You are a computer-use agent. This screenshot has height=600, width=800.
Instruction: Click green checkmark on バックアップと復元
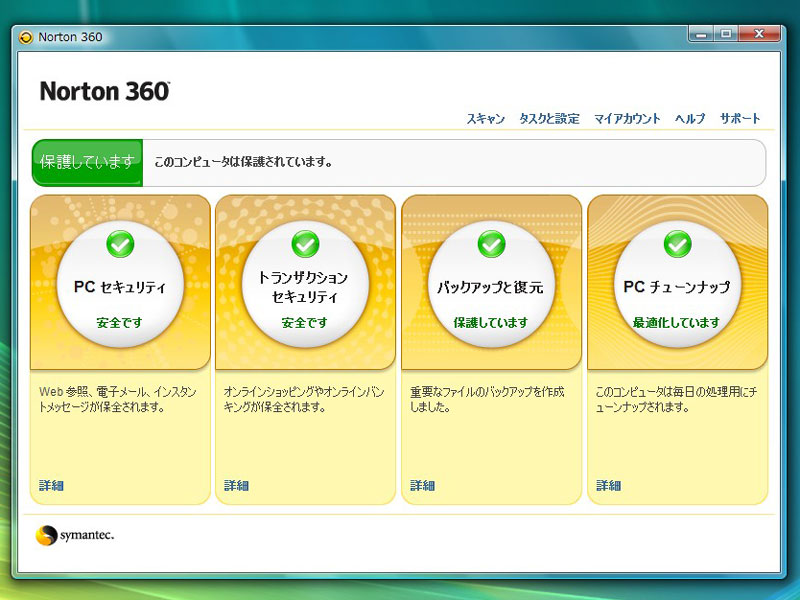pos(491,244)
